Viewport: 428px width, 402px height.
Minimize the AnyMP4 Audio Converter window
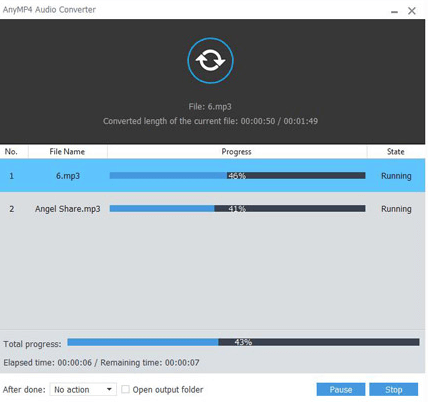click(x=394, y=11)
